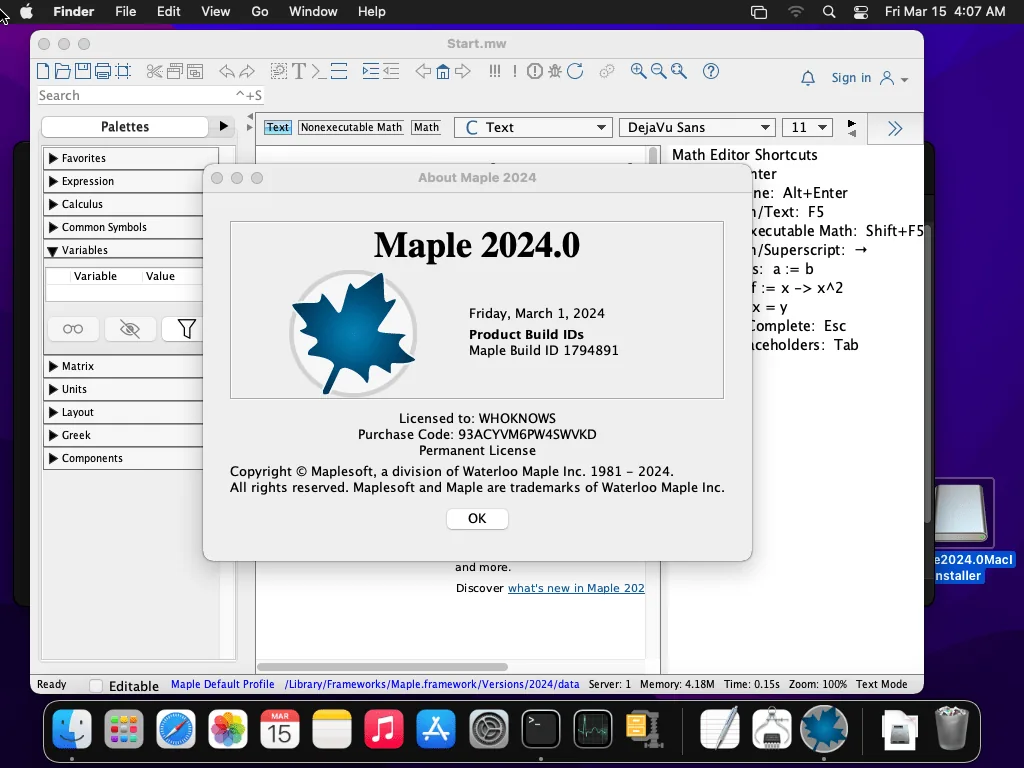The image size is (1024, 768).
Task: Toggle variable filter funnel button
Action: pos(187,328)
